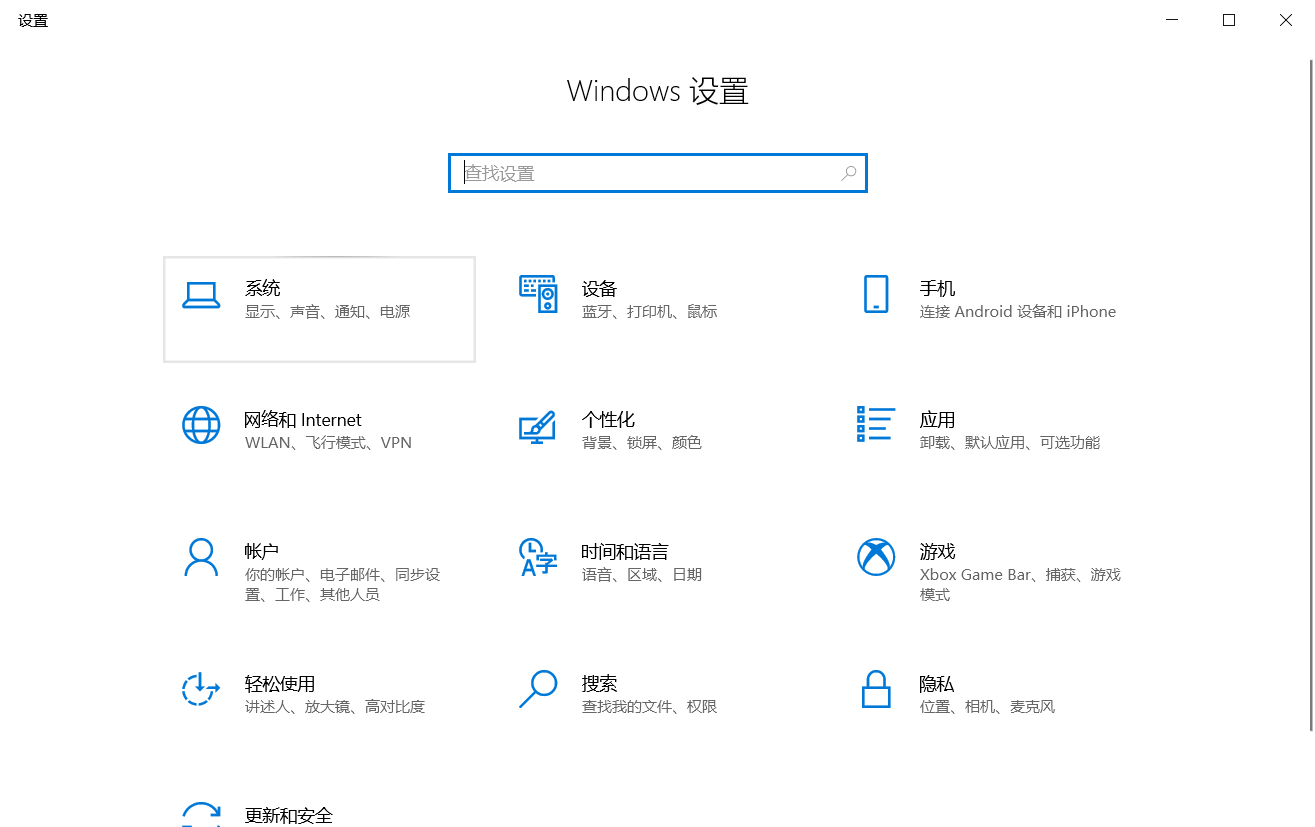The height and width of the screenshot is (827, 1315).
Task: Select the 设备 category title
Action: [x=599, y=288]
